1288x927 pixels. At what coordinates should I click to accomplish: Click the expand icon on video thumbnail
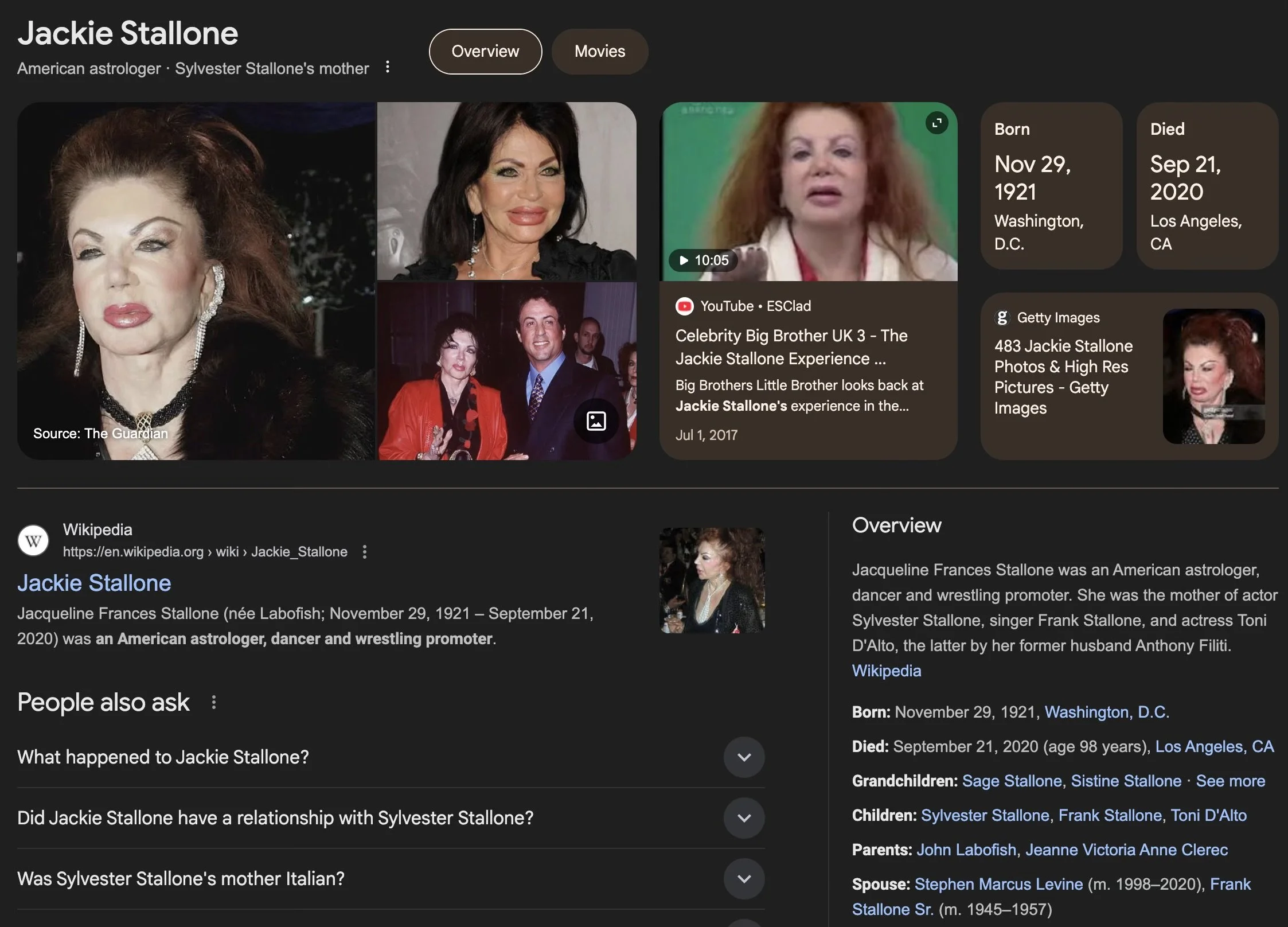point(936,123)
